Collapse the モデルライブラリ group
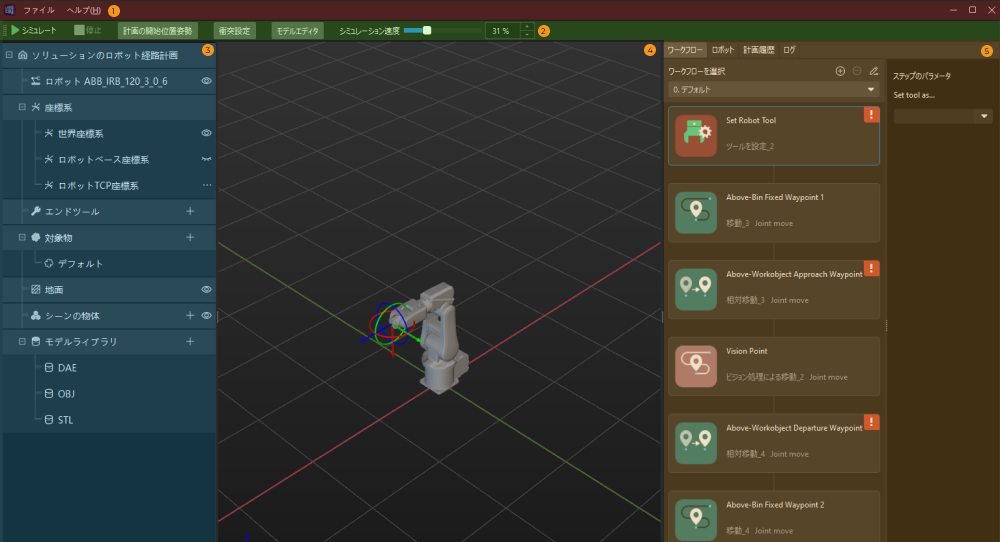 (x=22, y=342)
